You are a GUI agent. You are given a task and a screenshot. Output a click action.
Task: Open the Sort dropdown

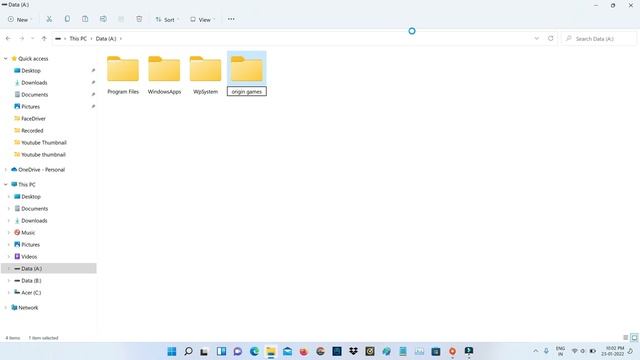click(167, 19)
